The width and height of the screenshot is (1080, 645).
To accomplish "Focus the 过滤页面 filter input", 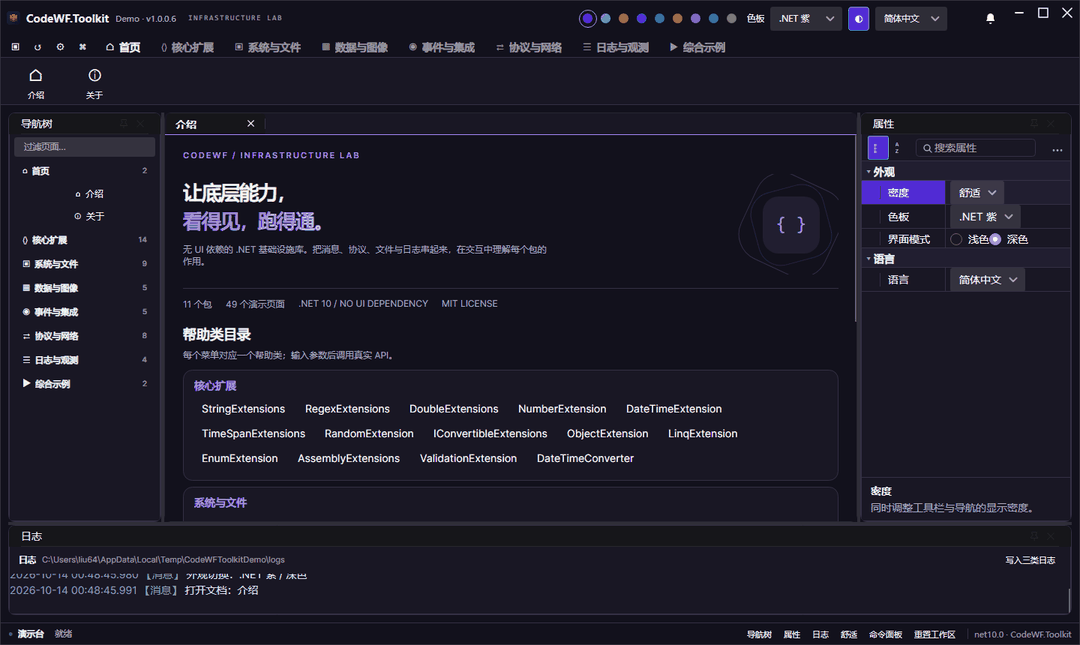I will coord(84,147).
